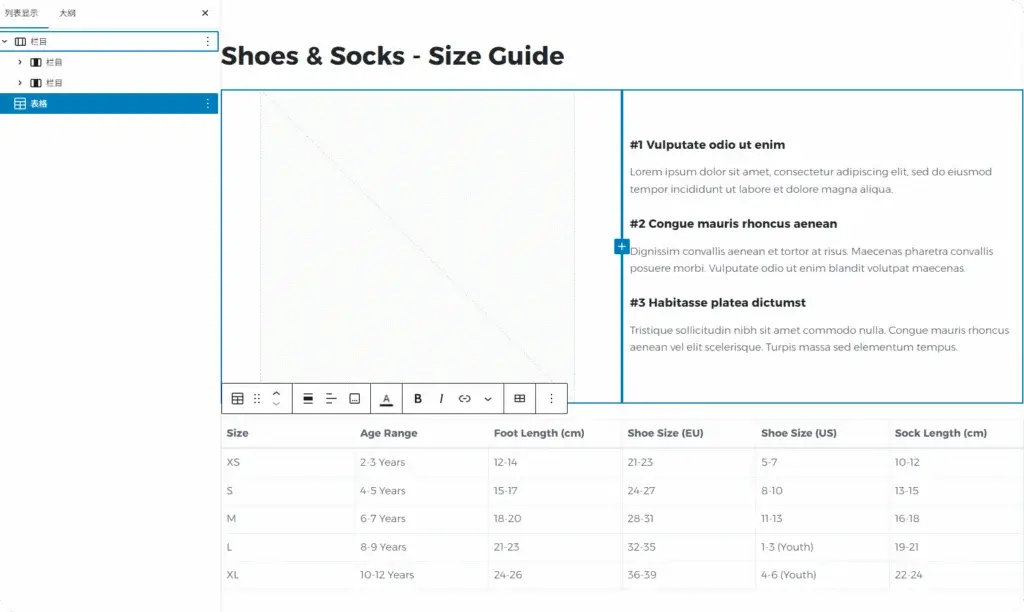This screenshot has height=612, width=1024.
Task: Insert a link via the toolbar
Action: tap(465, 398)
